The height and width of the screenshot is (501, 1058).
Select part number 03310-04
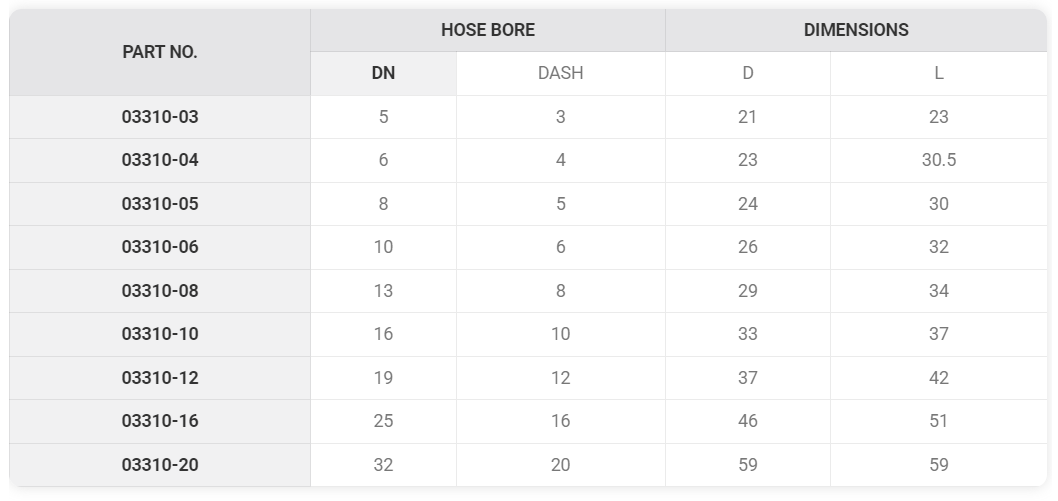point(160,160)
